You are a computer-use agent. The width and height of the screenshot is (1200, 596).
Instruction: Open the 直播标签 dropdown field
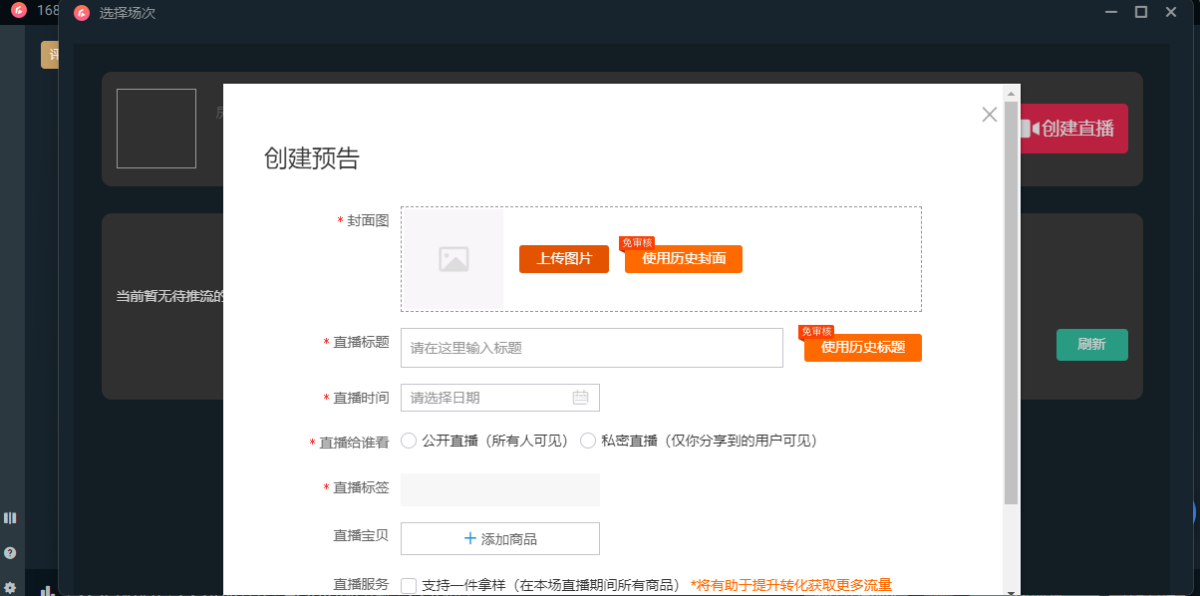tap(500, 490)
